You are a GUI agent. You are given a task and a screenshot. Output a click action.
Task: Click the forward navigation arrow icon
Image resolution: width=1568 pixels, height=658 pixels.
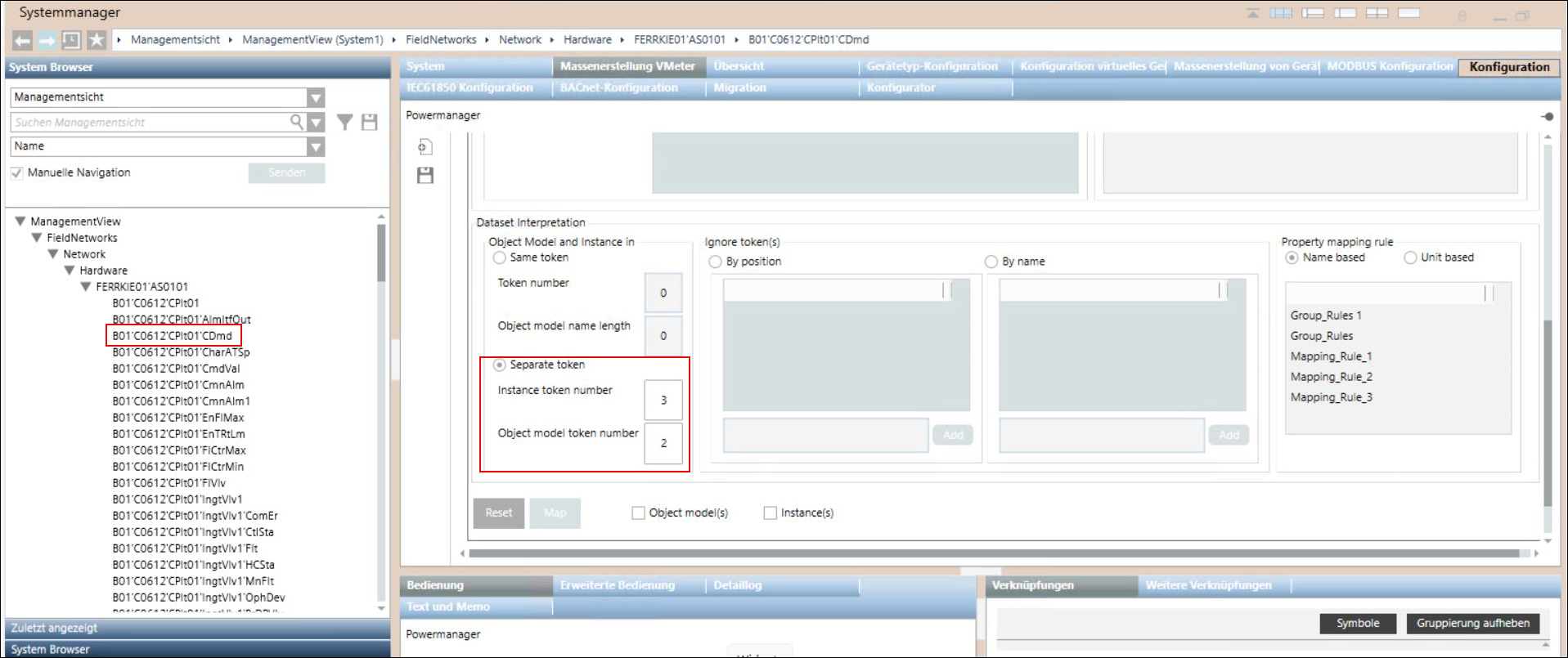47,40
